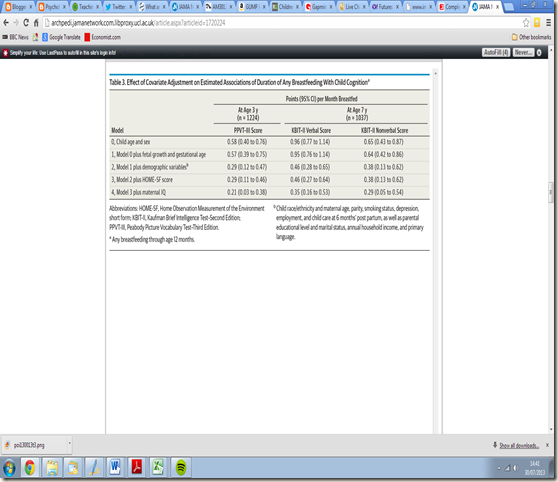558x482 pixels.
Task: Open the download item options arrow
Action: [x=69, y=444]
